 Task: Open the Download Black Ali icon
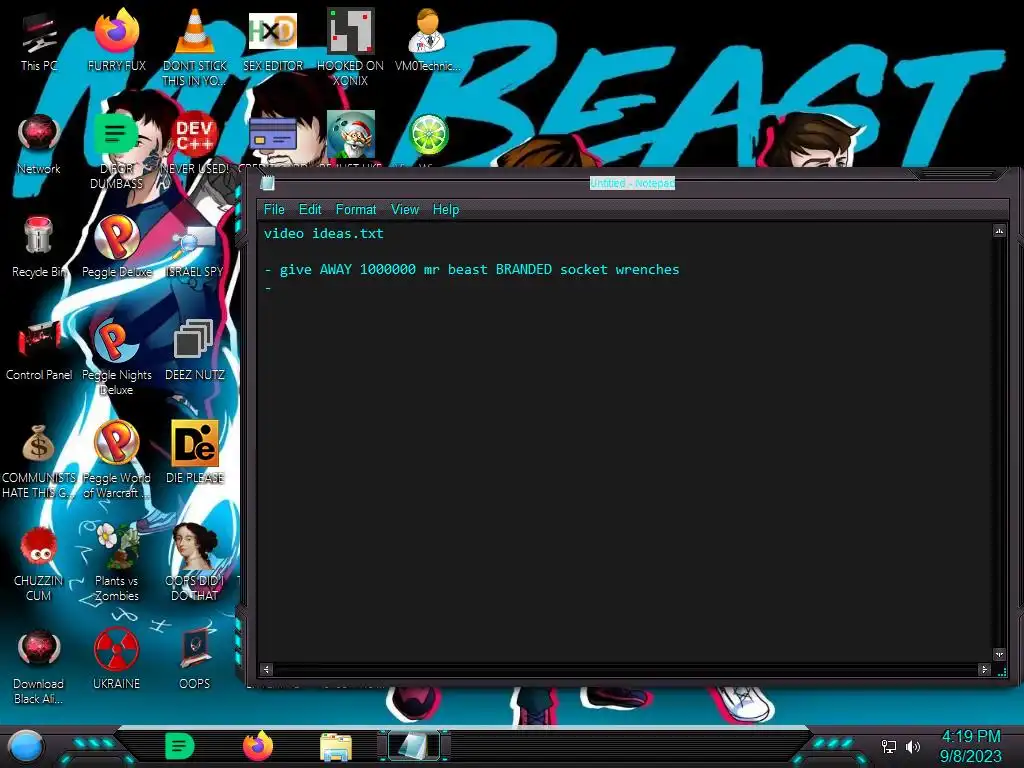39,667
